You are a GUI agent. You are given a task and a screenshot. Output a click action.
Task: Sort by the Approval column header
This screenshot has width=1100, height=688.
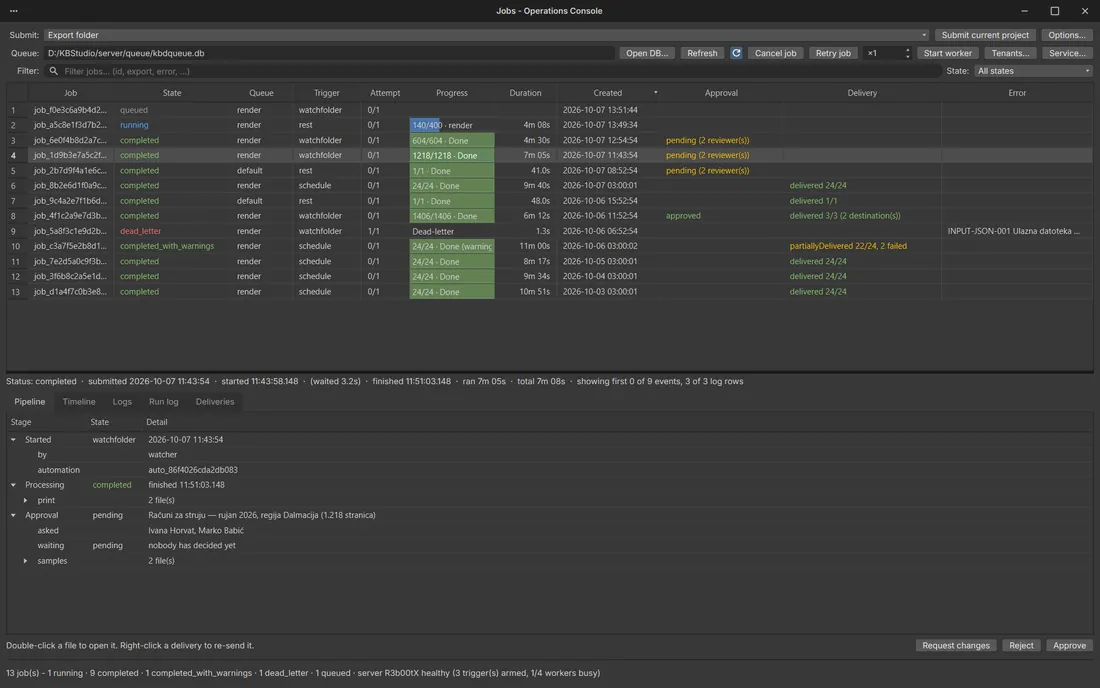coord(721,93)
